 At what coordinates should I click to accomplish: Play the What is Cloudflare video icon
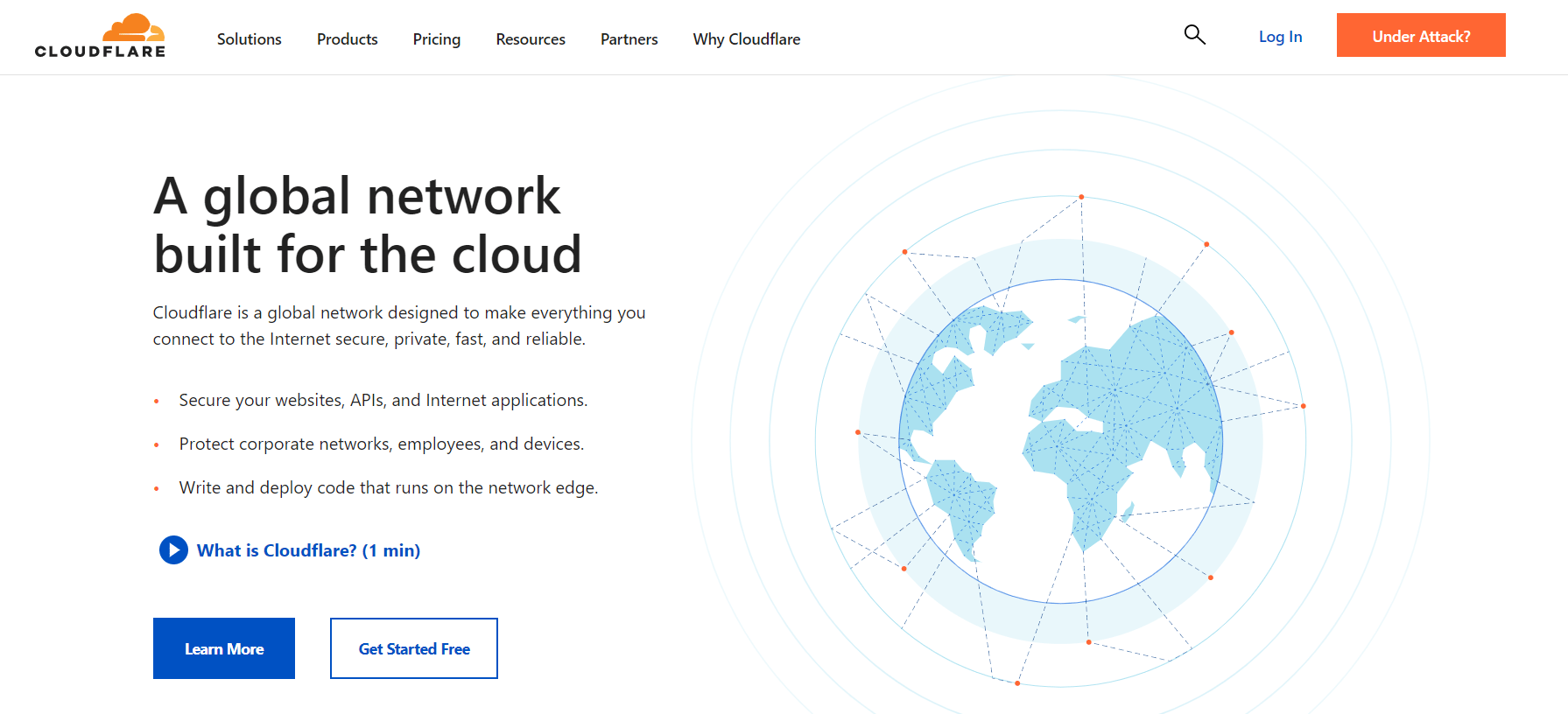(173, 550)
